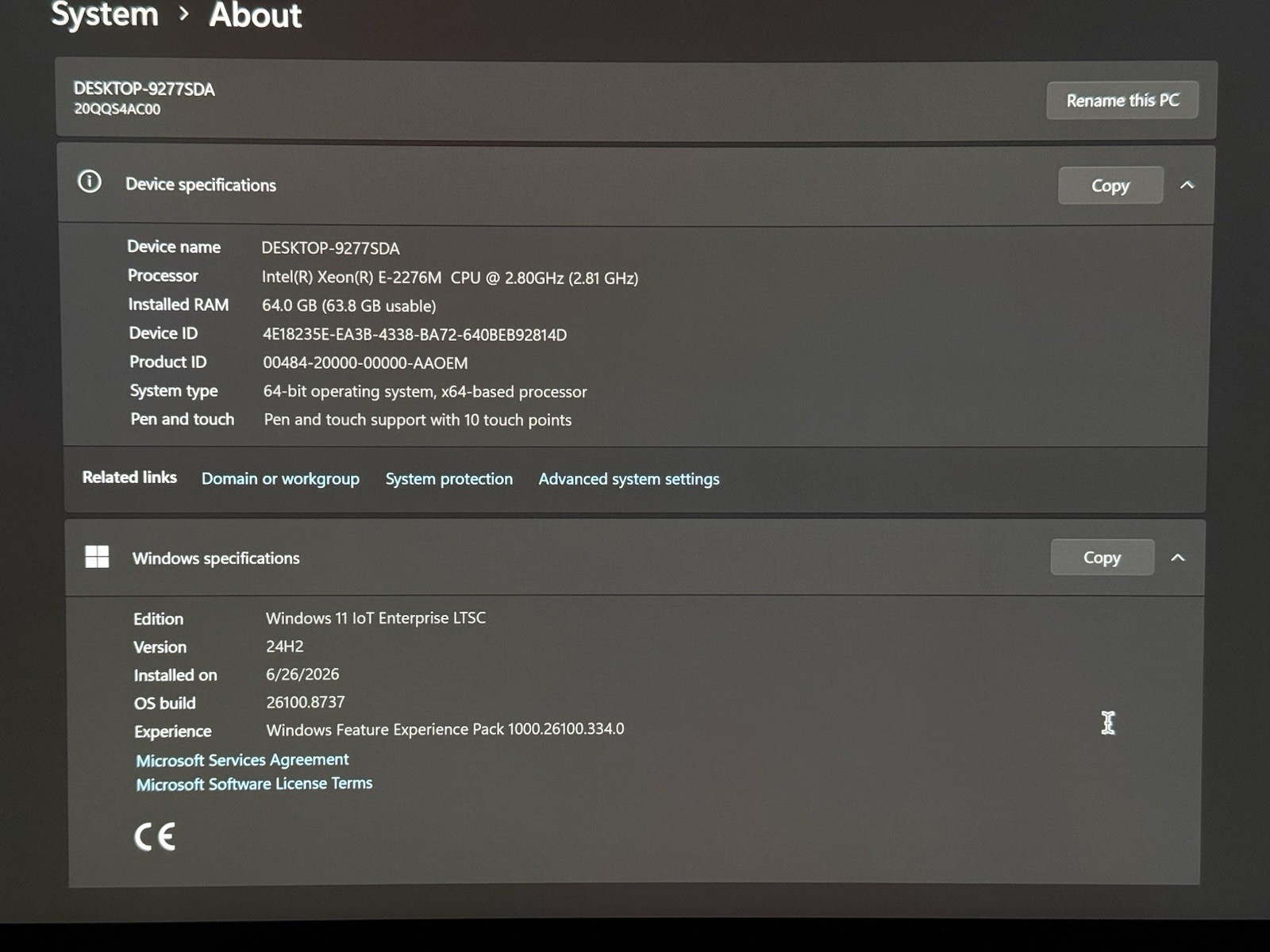Select the 64-bit operating system text

[x=425, y=392]
